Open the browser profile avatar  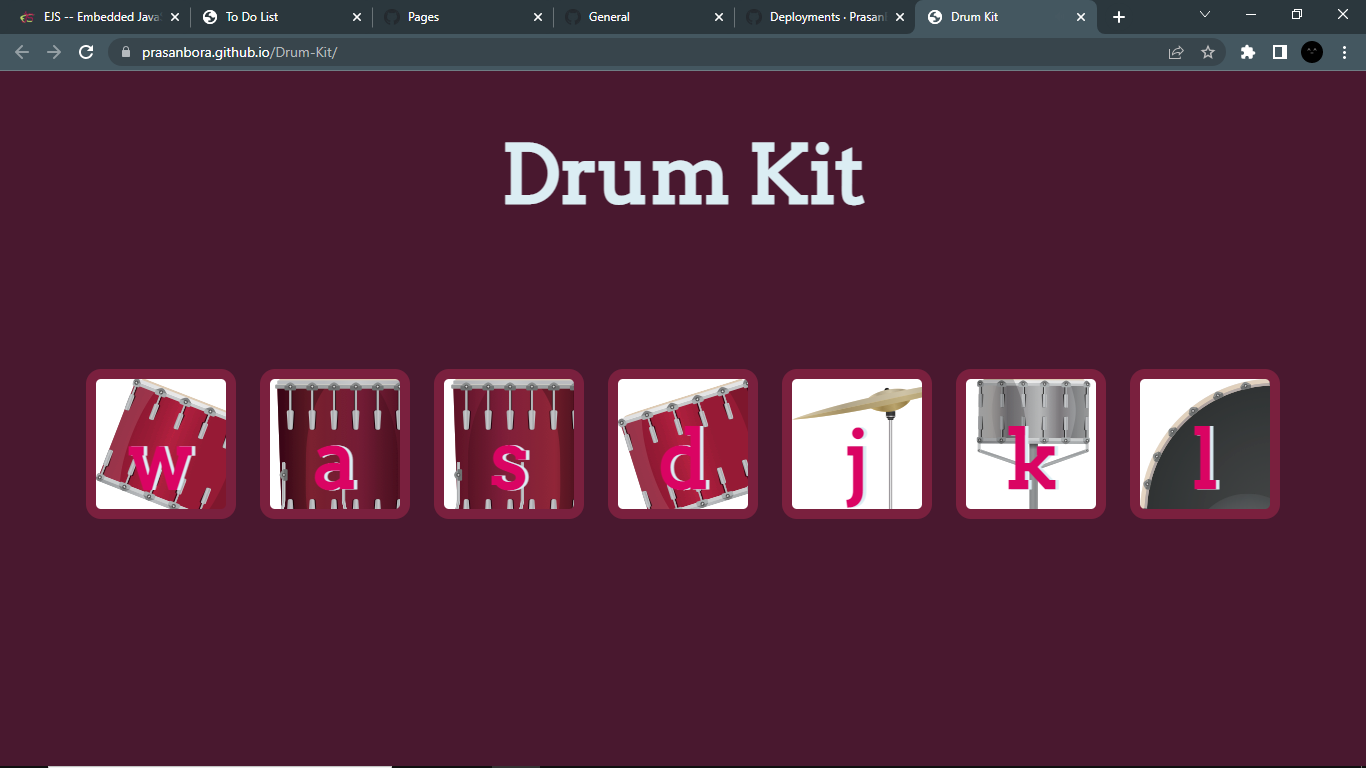tap(1311, 52)
